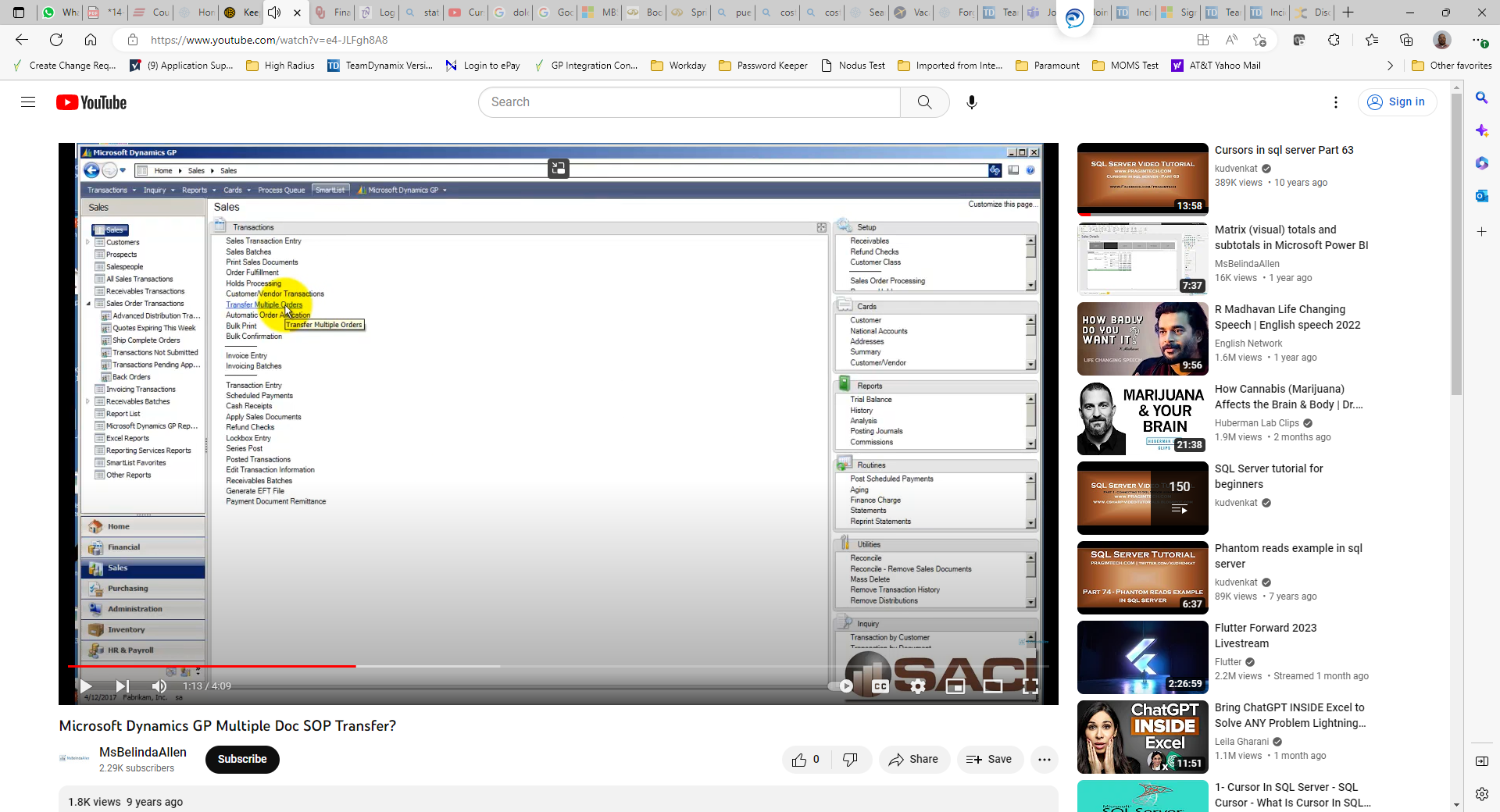The width and height of the screenshot is (1500, 812).
Task: Click the picture-in-picture overlay icon atop the video
Action: point(559,168)
